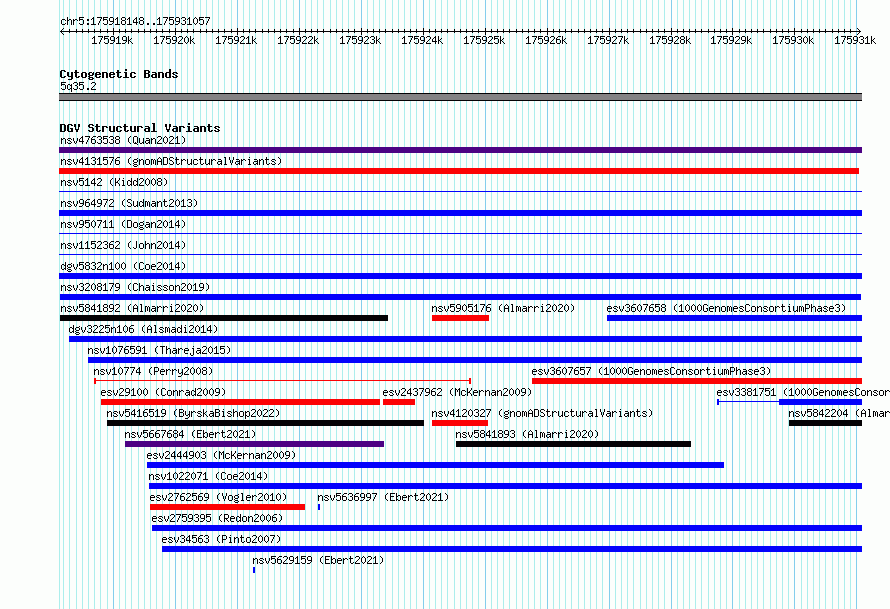Select the esv29100 (Conrad2009) label

[163, 392]
